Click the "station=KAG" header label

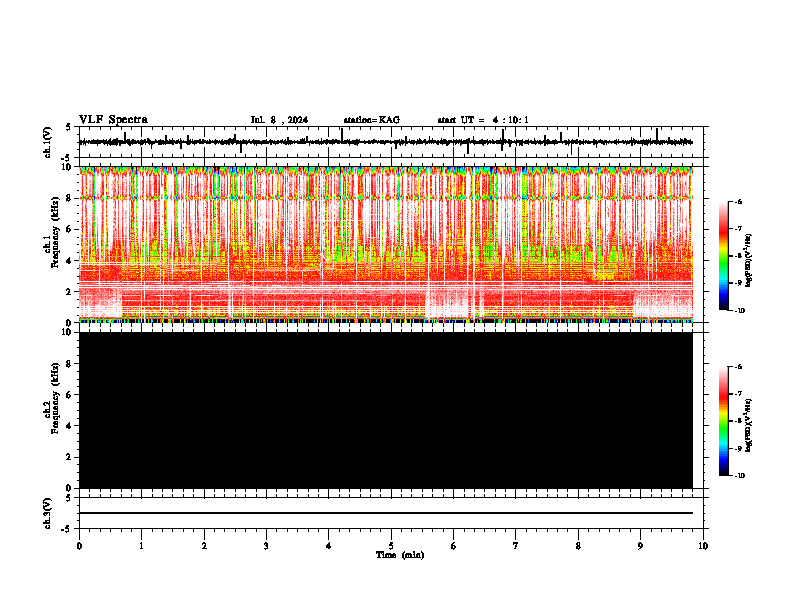click(x=372, y=120)
